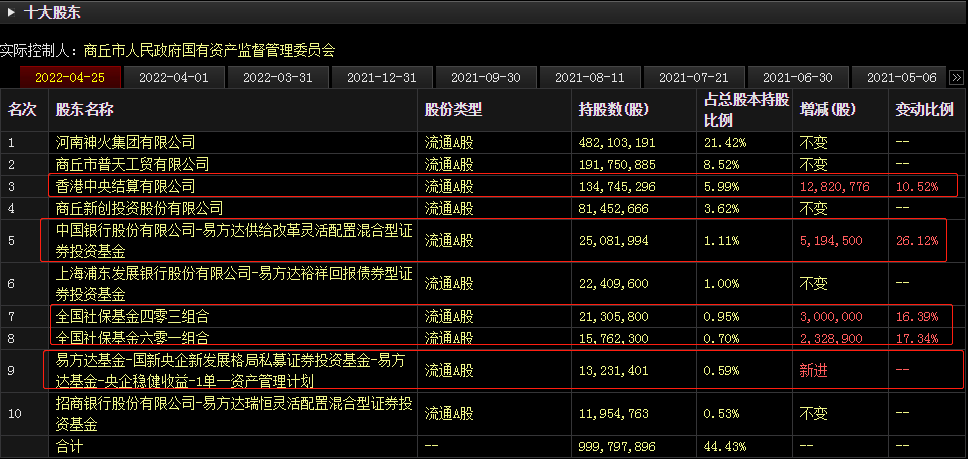Click the 持股数(股) column header
Image resolution: width=968 pixels, height=459 pixels.
pyautogui.click(x=614, y=110)
